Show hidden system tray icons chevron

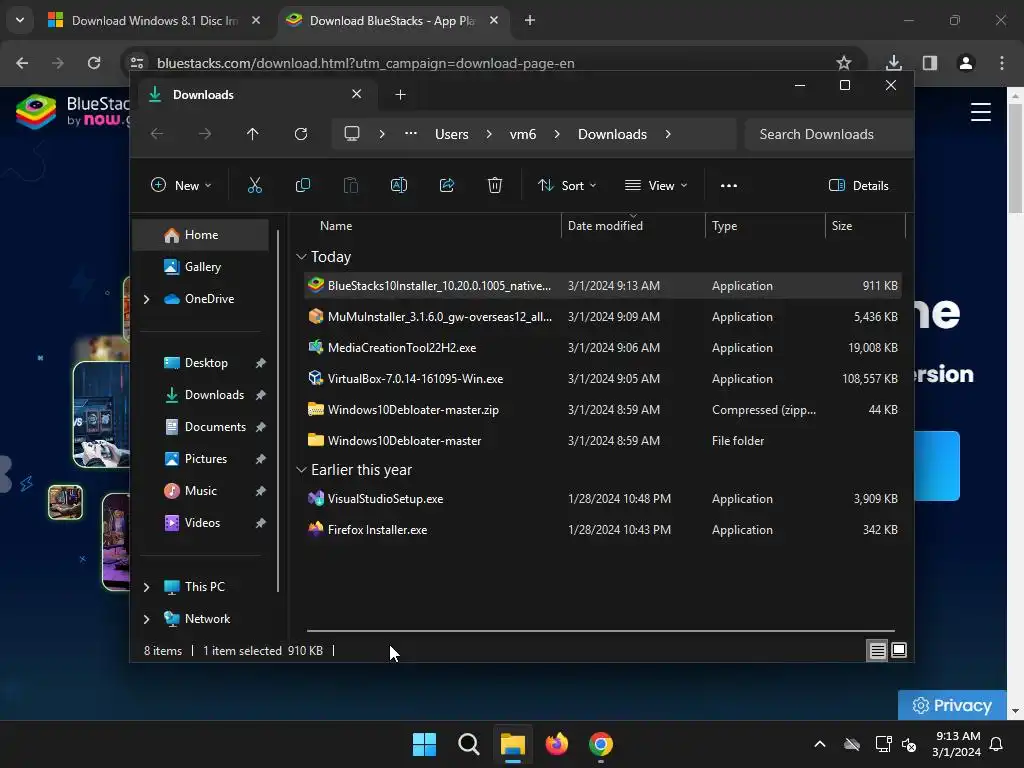(x=820, y=744)
